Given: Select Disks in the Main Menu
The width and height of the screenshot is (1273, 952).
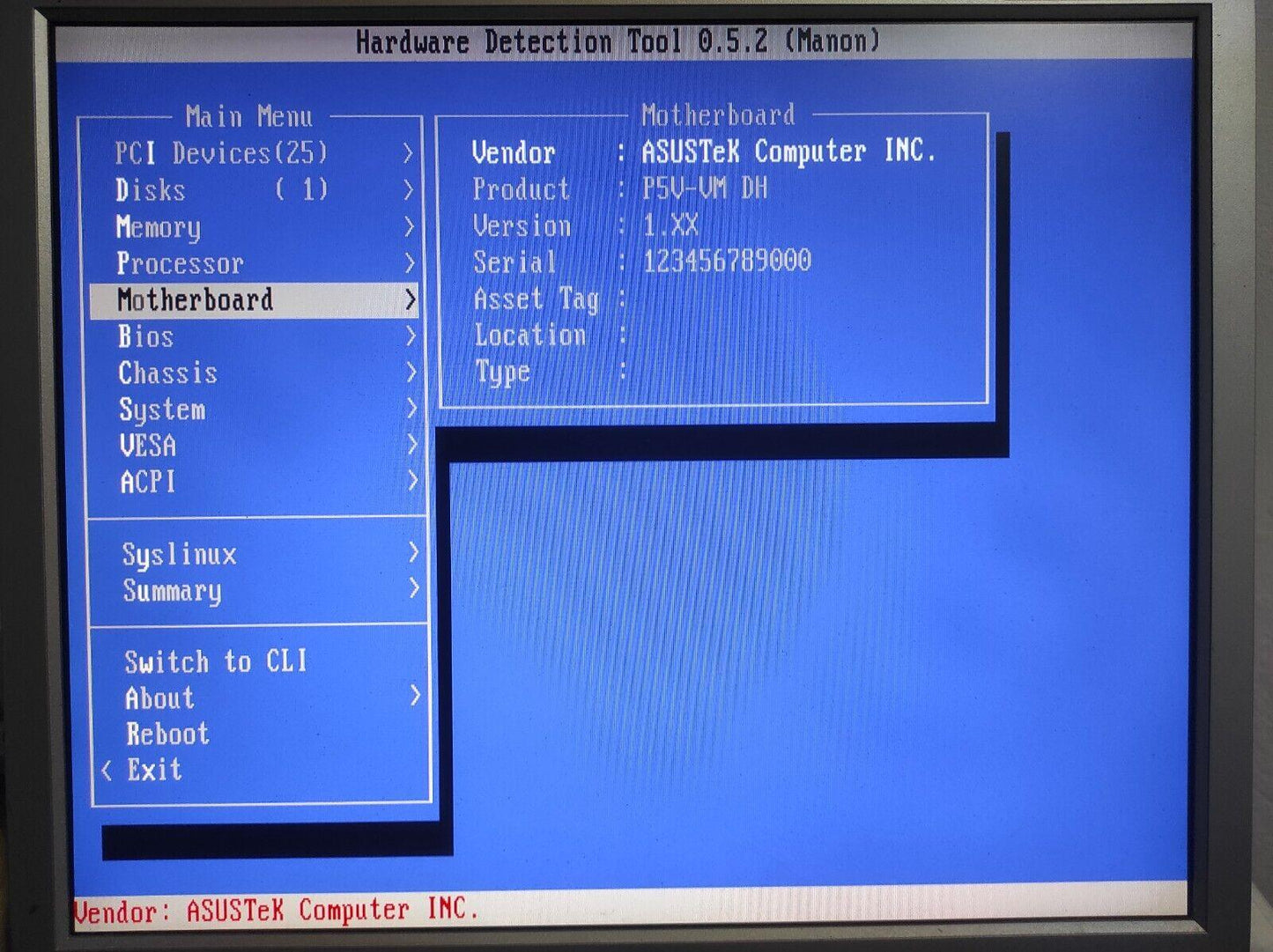Looking at the screenshot, I should pos(151,190).
